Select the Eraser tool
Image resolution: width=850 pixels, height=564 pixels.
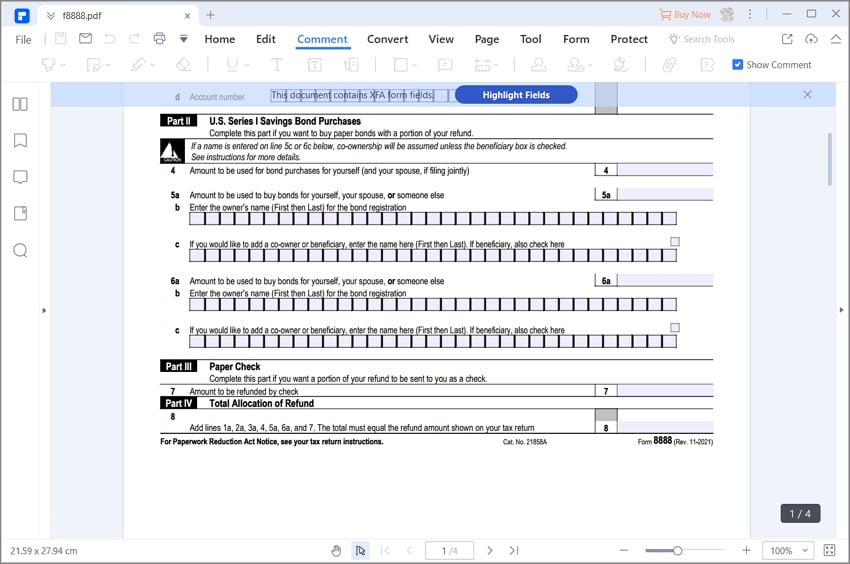[182, 65]
